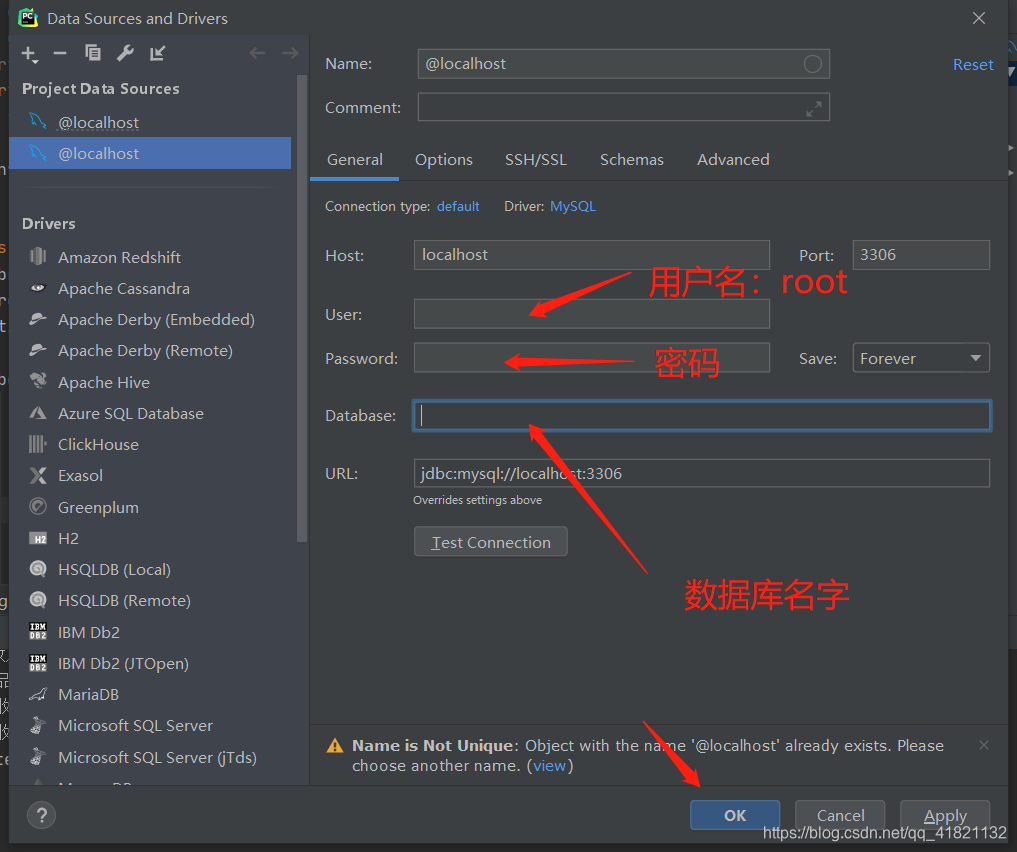
Task: Remove the selected data source
Action: click(59, 53)
